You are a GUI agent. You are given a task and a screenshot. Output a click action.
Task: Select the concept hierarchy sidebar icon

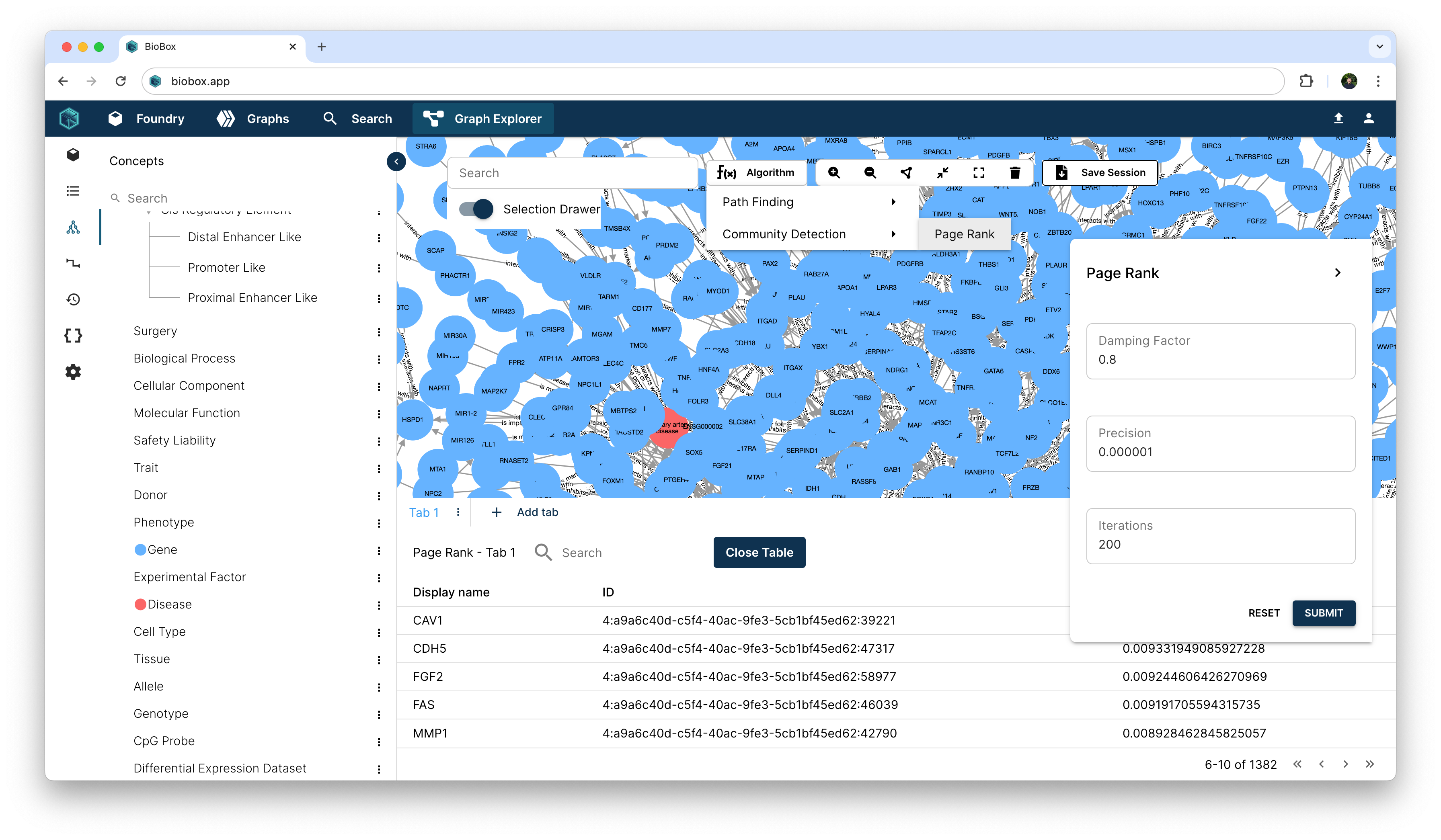(73, 227)
